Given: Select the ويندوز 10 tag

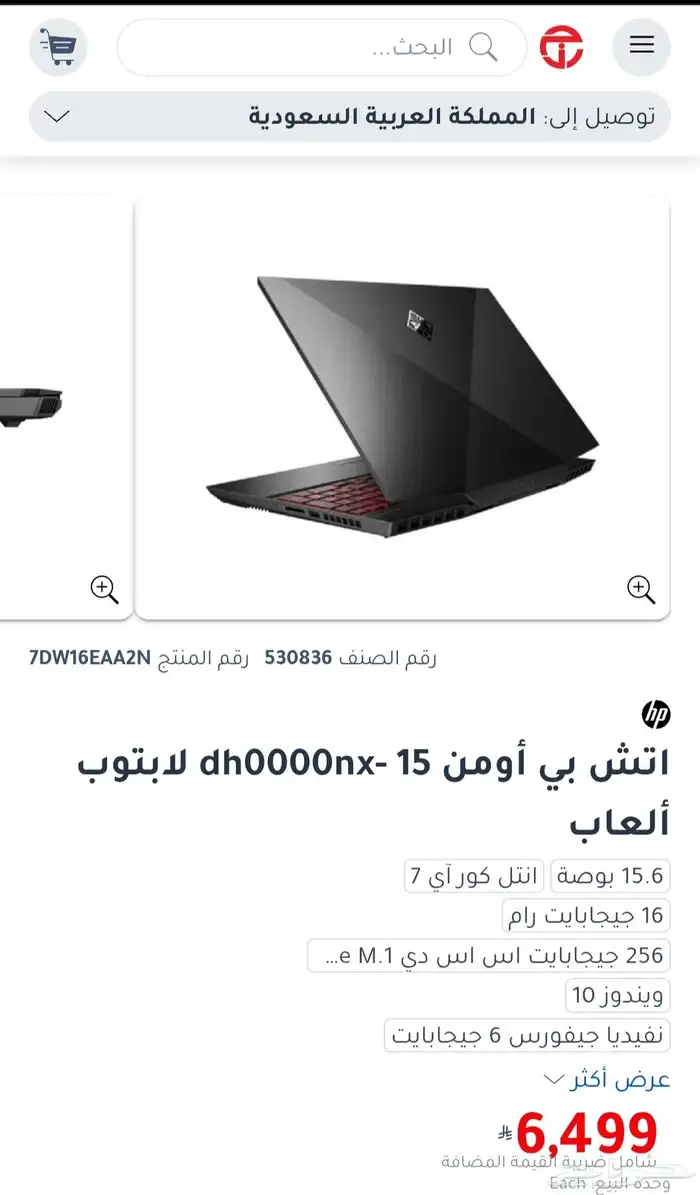Looking at the screenshot, I should pos(618,995).
